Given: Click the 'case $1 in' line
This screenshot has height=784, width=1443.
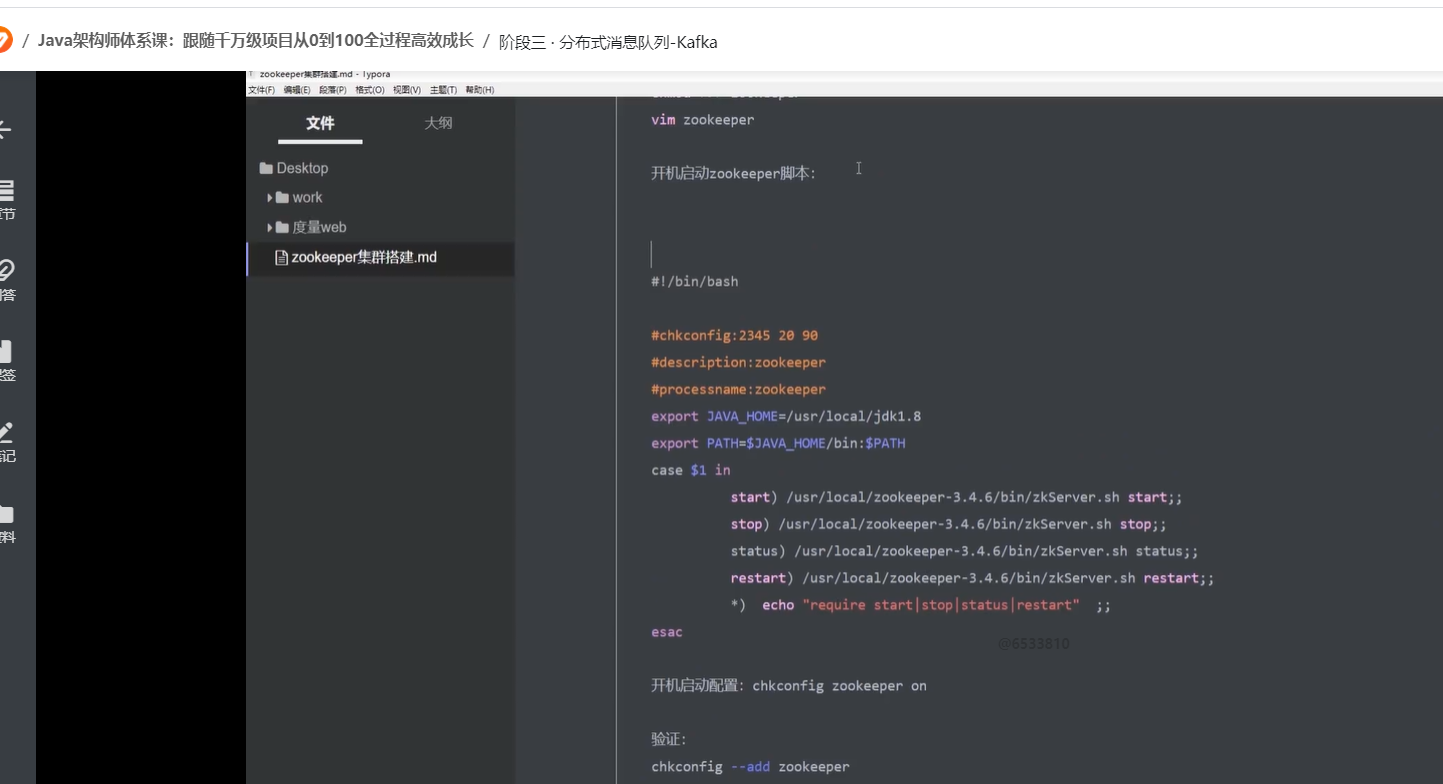Looking at the screenshot, I should coord(690,471).
